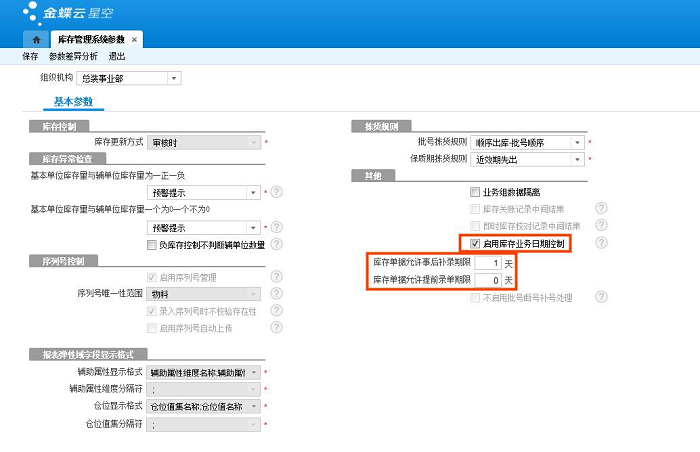The height and width of the screenshot is (452, 700).
Task: Uncheck 启用库存业务日期控制 checkbox
Action: pos(475,243)
